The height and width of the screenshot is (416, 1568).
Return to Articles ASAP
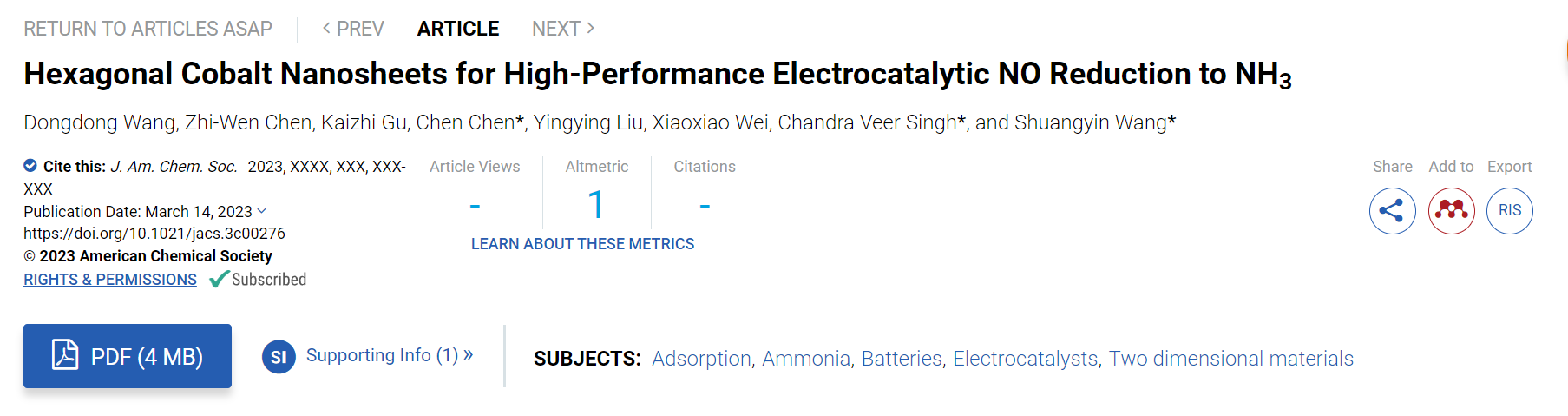click(148, 29)
